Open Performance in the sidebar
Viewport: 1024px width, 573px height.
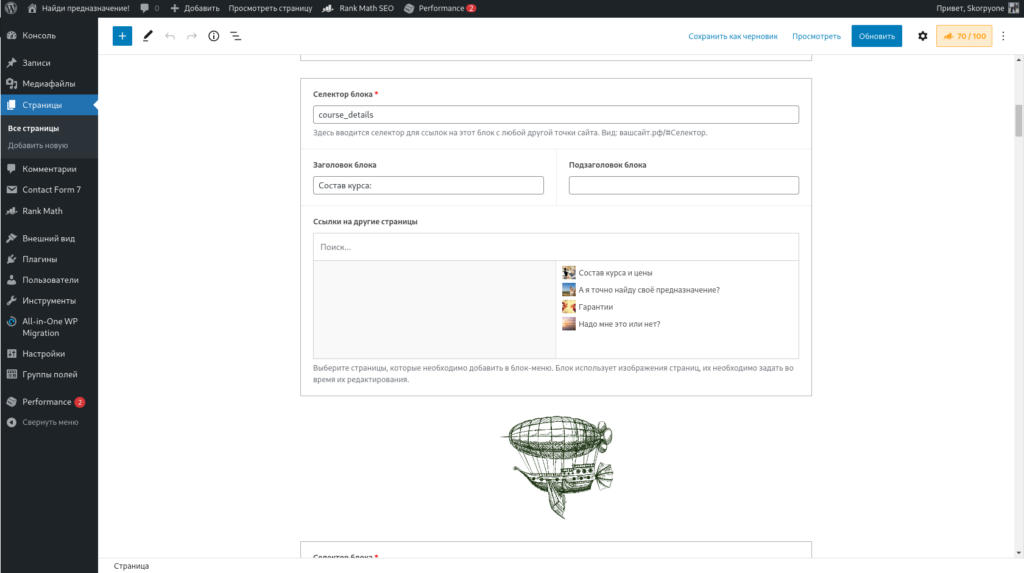pos(49,402)
